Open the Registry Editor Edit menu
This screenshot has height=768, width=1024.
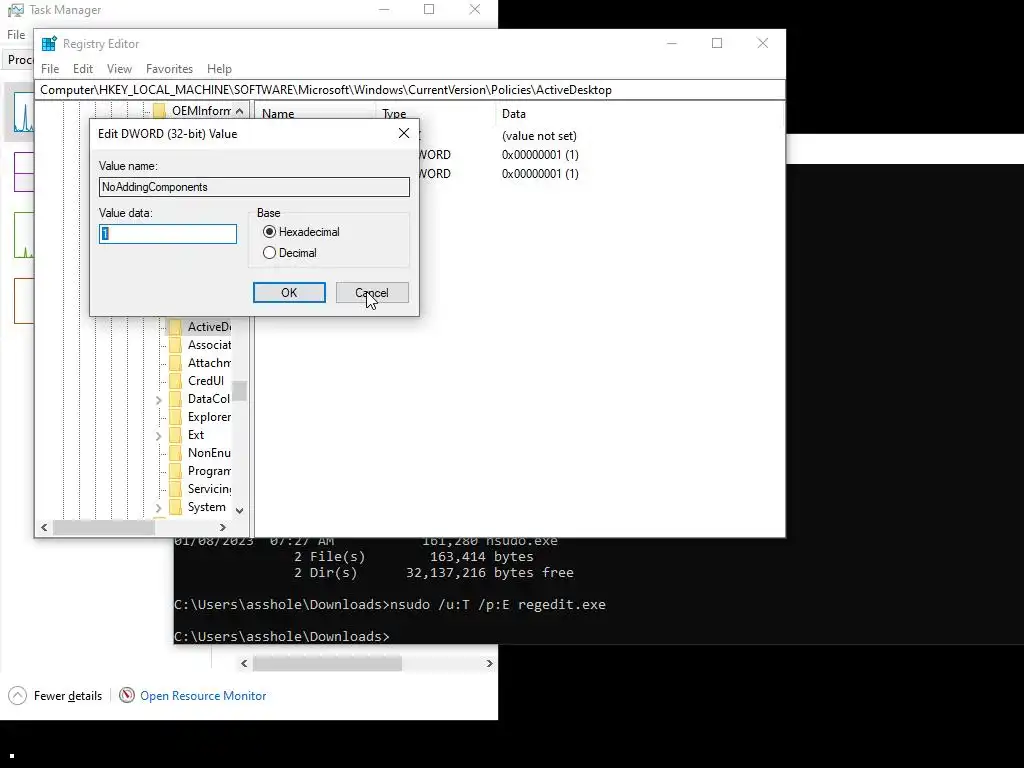pos(82,69)
